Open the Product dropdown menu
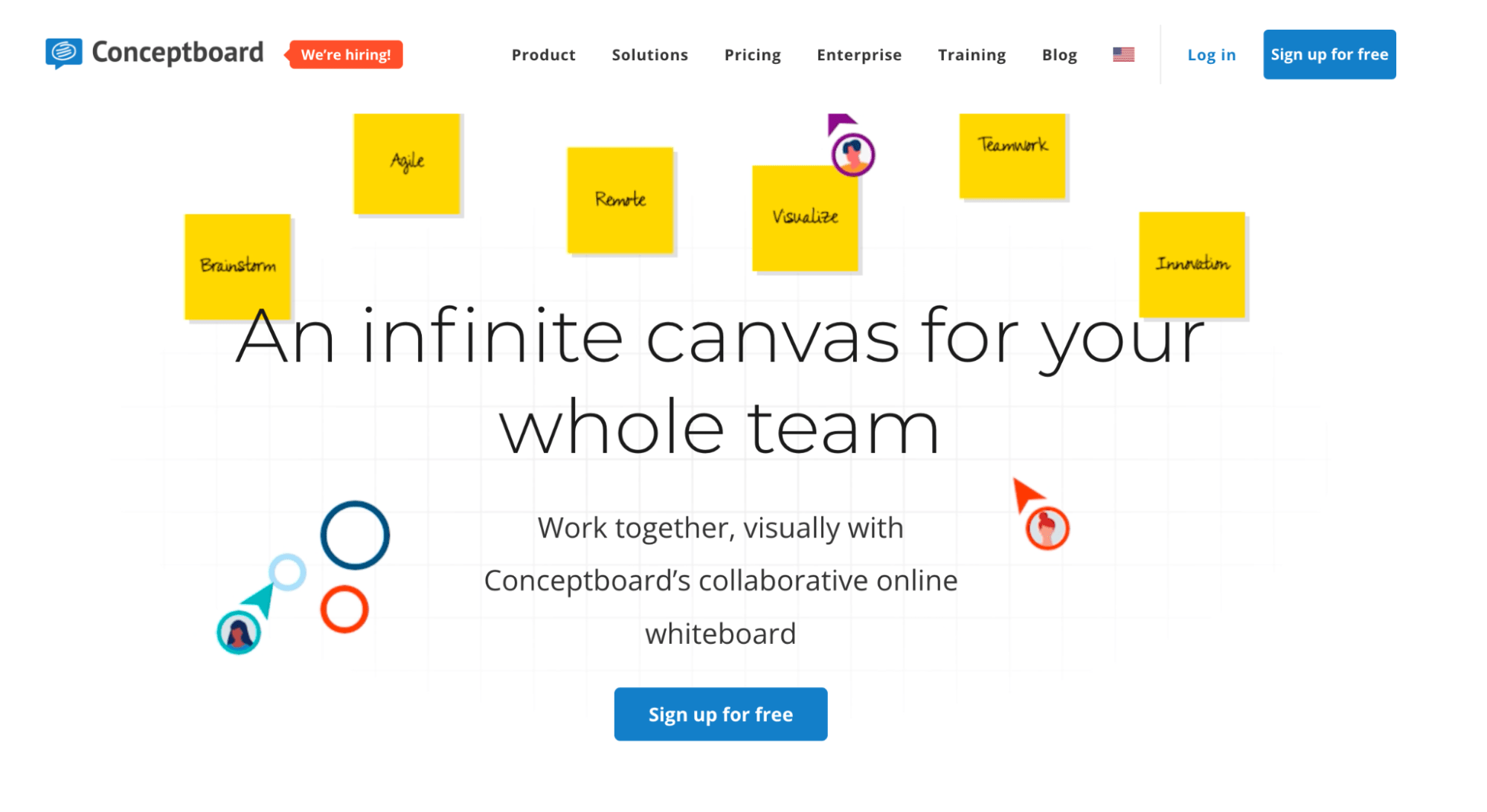The height and width of the screenshot is (812, 1487). [x=540, y=55]
